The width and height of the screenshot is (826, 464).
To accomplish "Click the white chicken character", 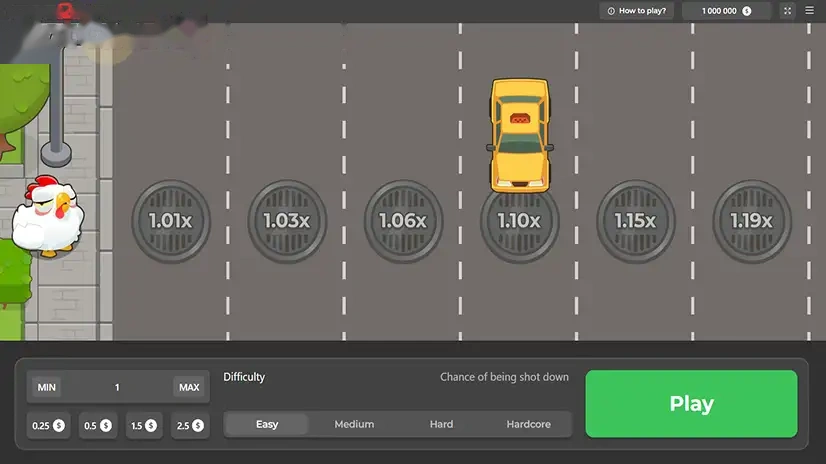I will click(47, 216).
